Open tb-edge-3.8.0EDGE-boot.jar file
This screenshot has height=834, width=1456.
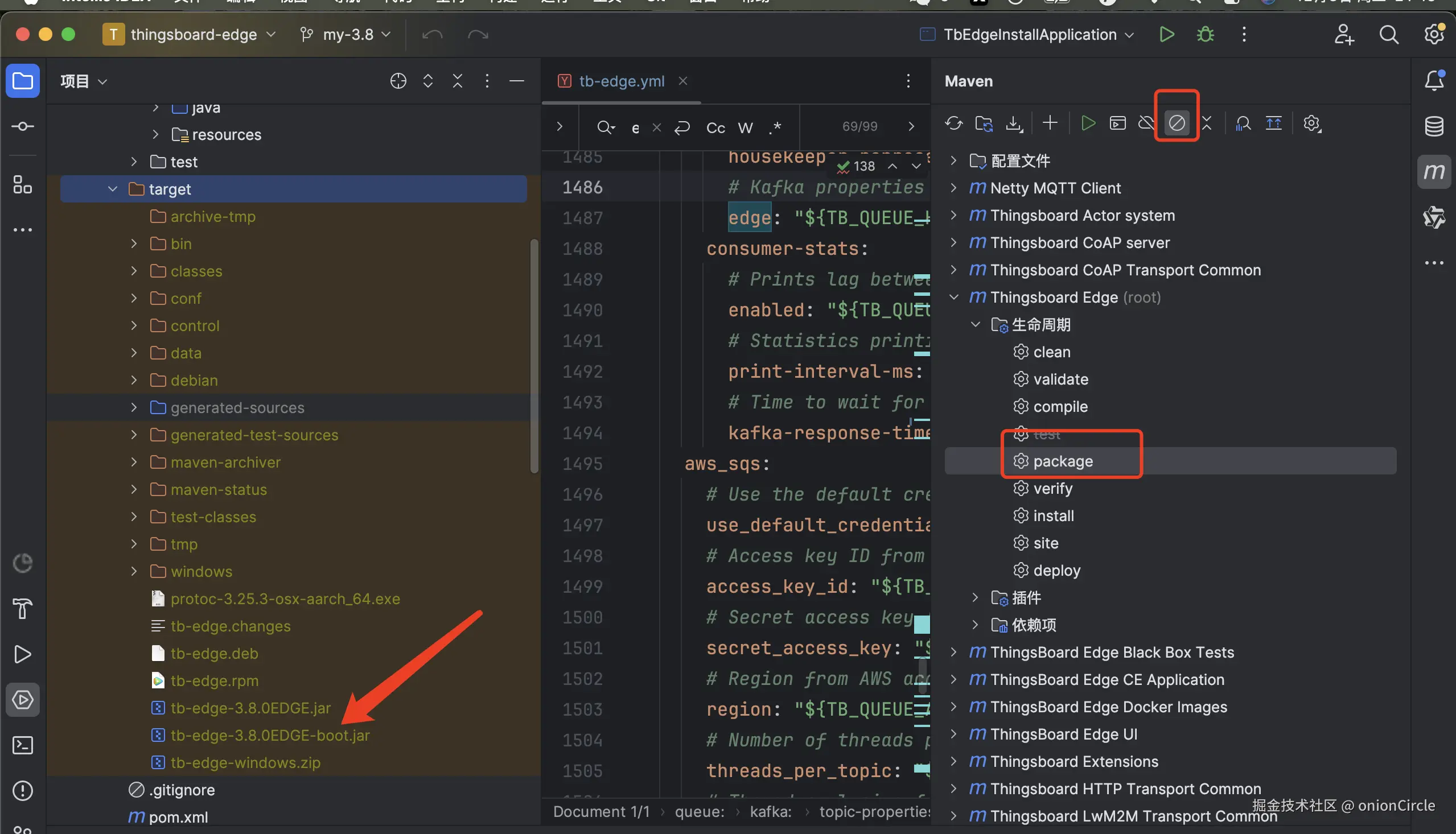(270, 736)
